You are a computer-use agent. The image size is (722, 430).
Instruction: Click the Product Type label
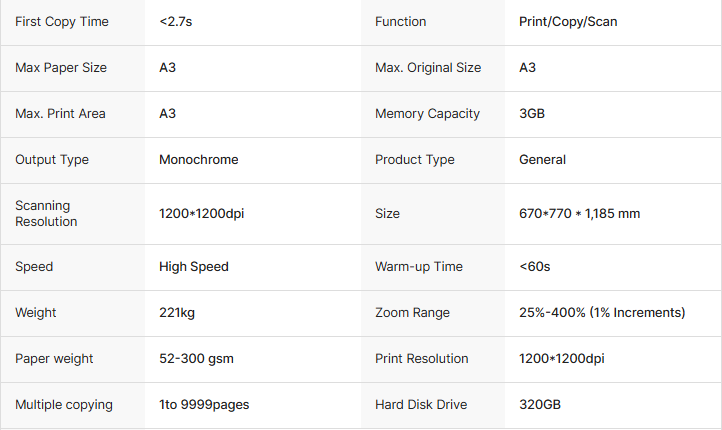coord(415,160)
